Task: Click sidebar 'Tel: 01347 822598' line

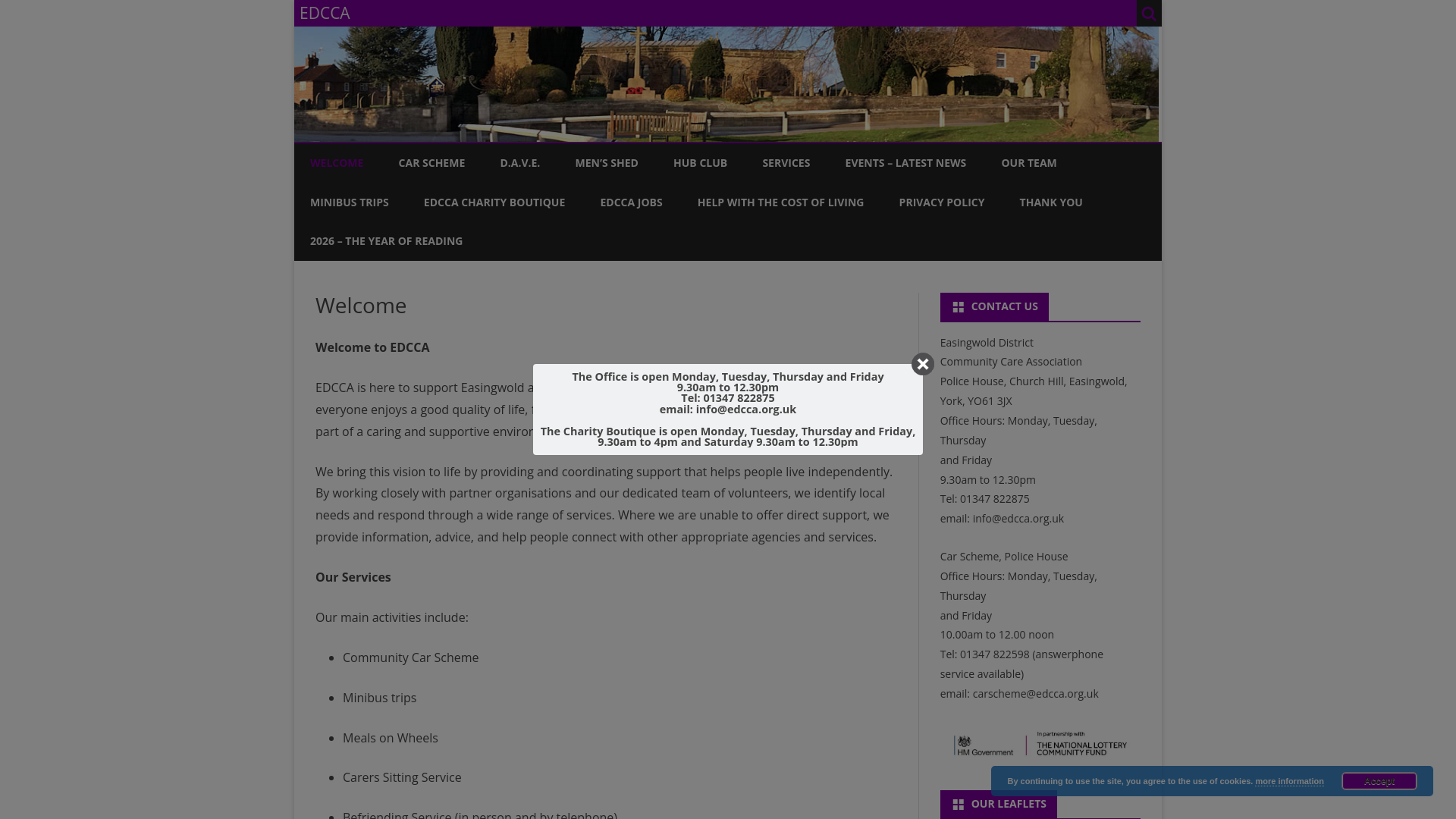Action: 1021,654
